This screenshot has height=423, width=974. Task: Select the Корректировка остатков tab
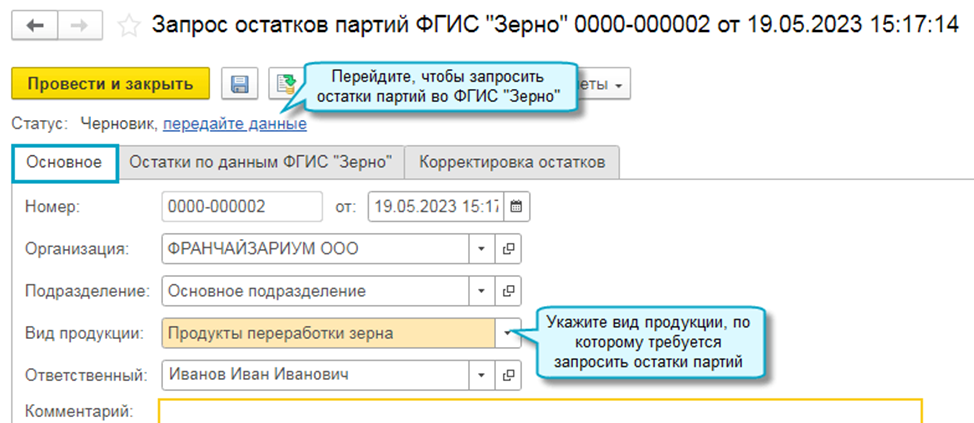pyautogui.click(x=512, y=162)
